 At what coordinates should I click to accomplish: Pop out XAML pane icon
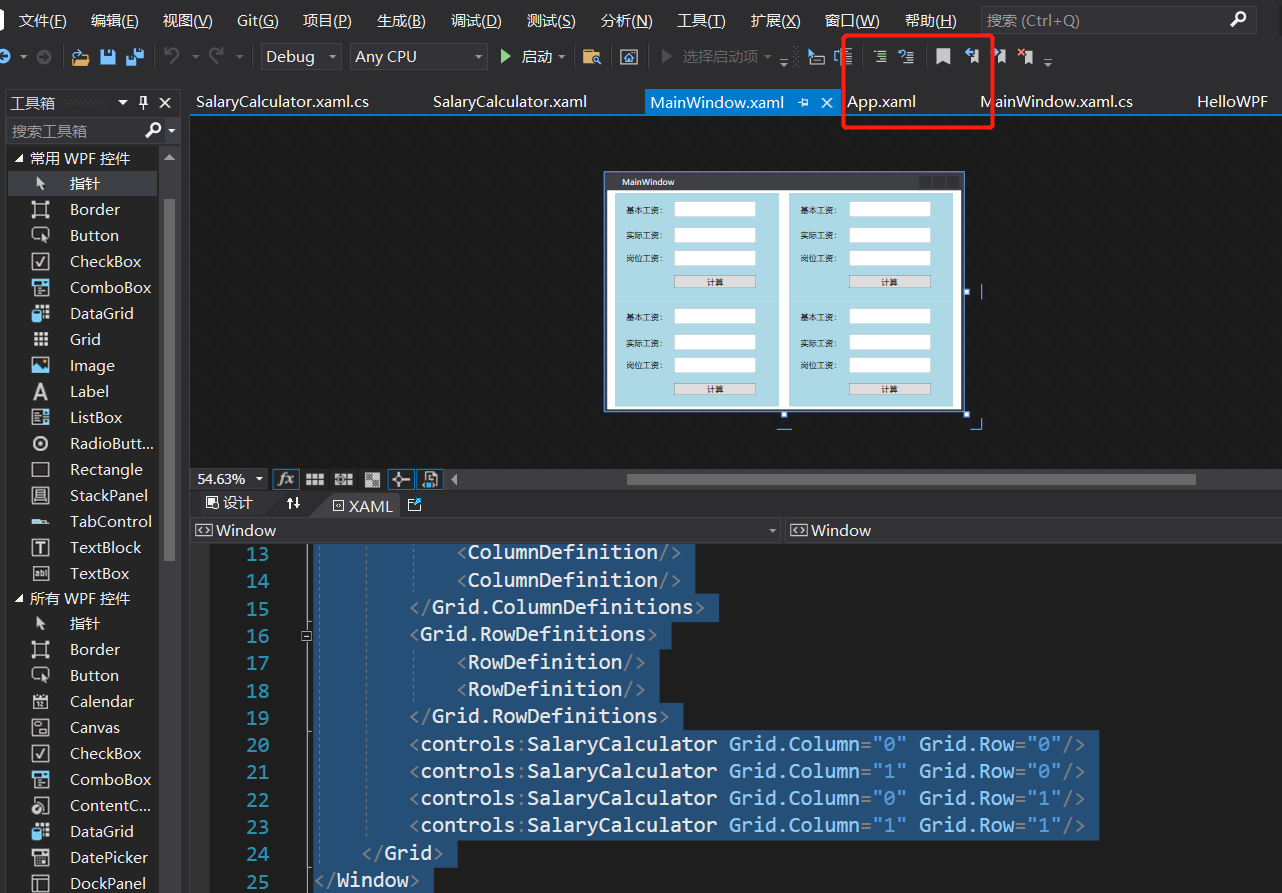click(x=415, y=505)
